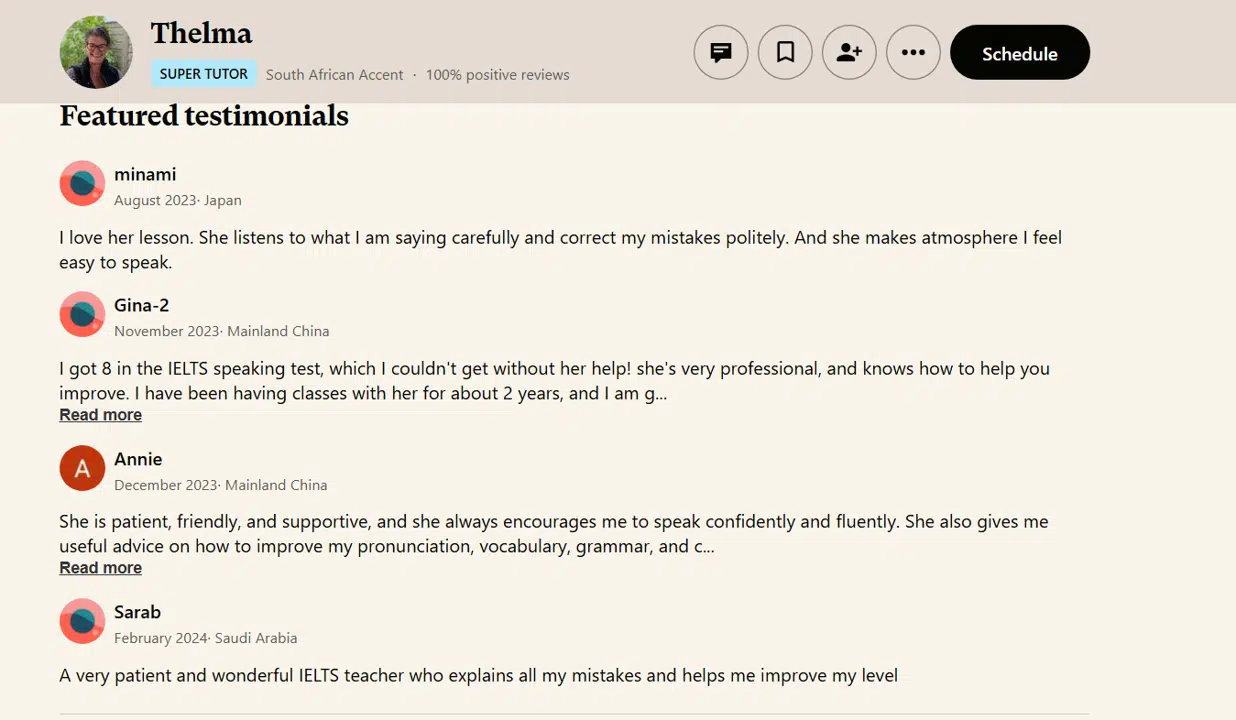Expand Gina-2's review with Read more

click(x=100, y=415)
